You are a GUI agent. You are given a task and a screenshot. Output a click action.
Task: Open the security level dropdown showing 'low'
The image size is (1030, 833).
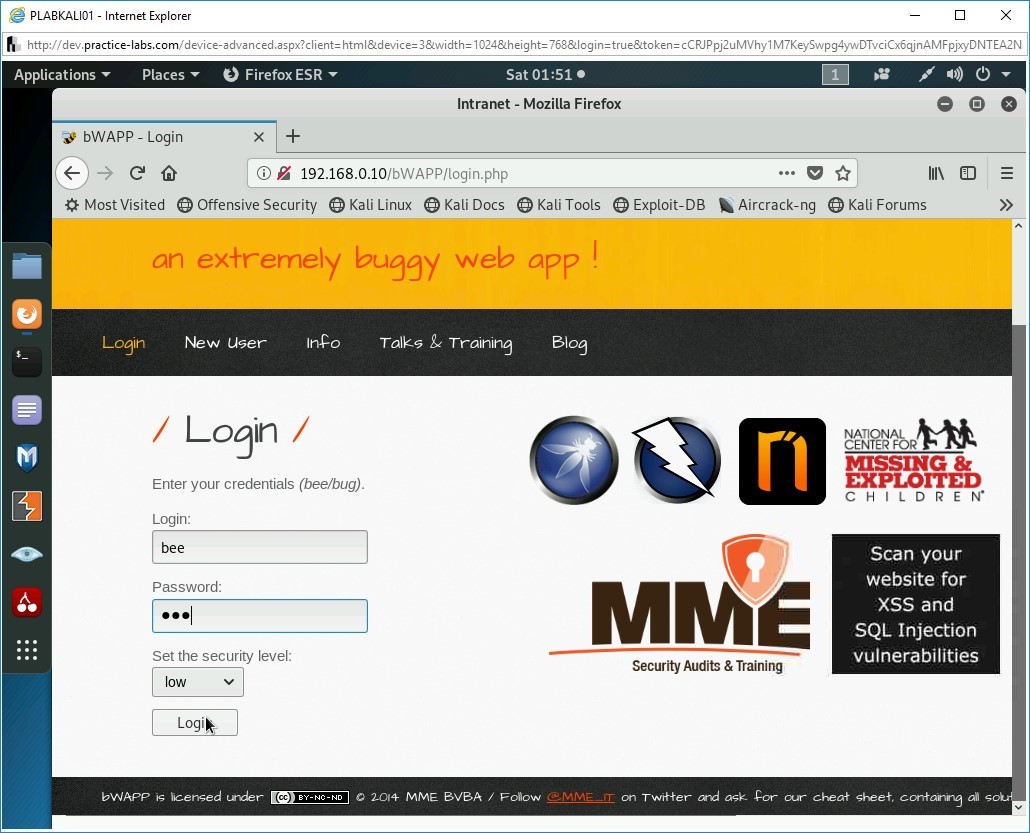tap(197, 681)
